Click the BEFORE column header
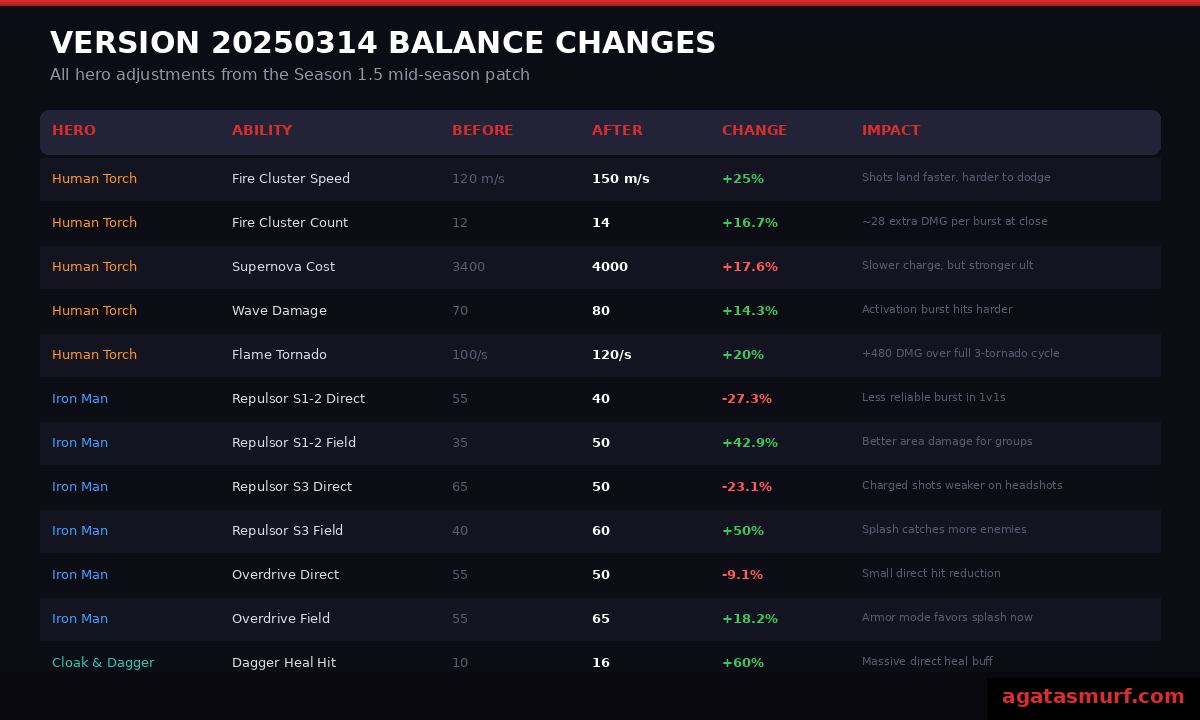1200x720 pixels. (482, 131)
